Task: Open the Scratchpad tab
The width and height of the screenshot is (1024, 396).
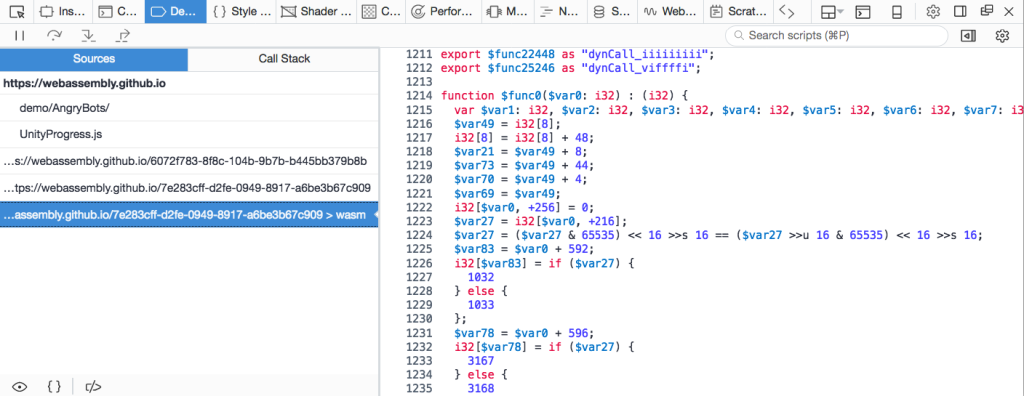Action: tap(738, 11)
